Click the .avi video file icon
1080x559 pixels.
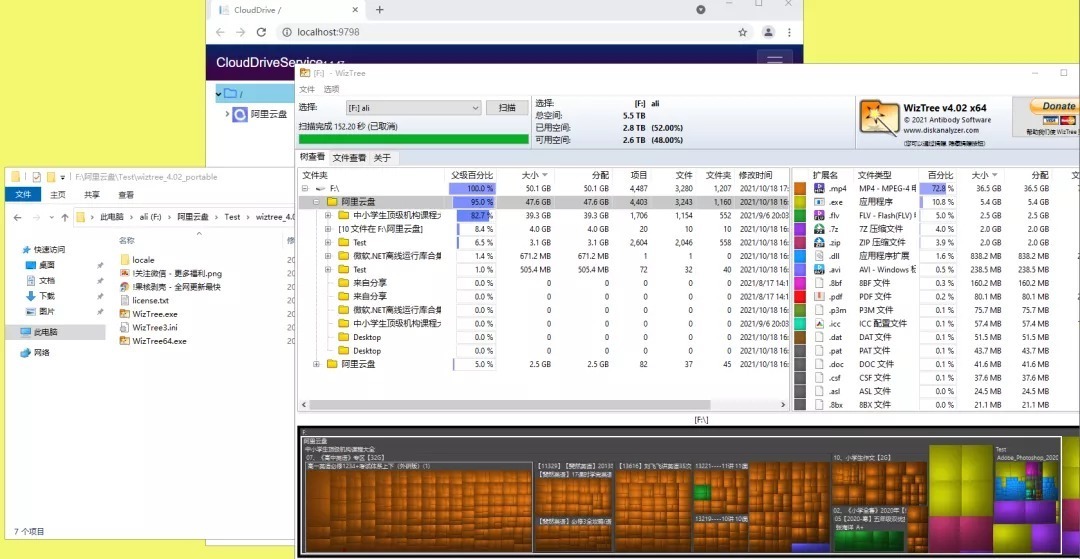pos(820,269)
